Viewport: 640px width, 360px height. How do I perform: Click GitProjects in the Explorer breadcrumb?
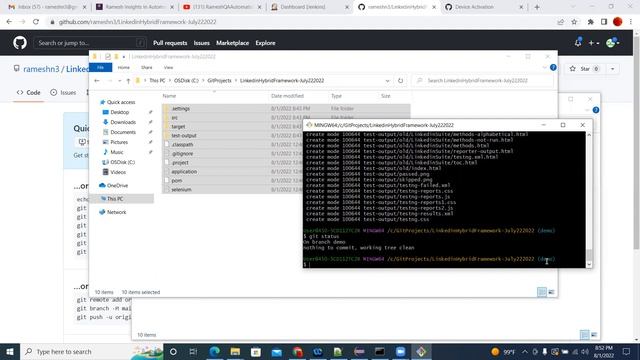[x=219, y=81]
